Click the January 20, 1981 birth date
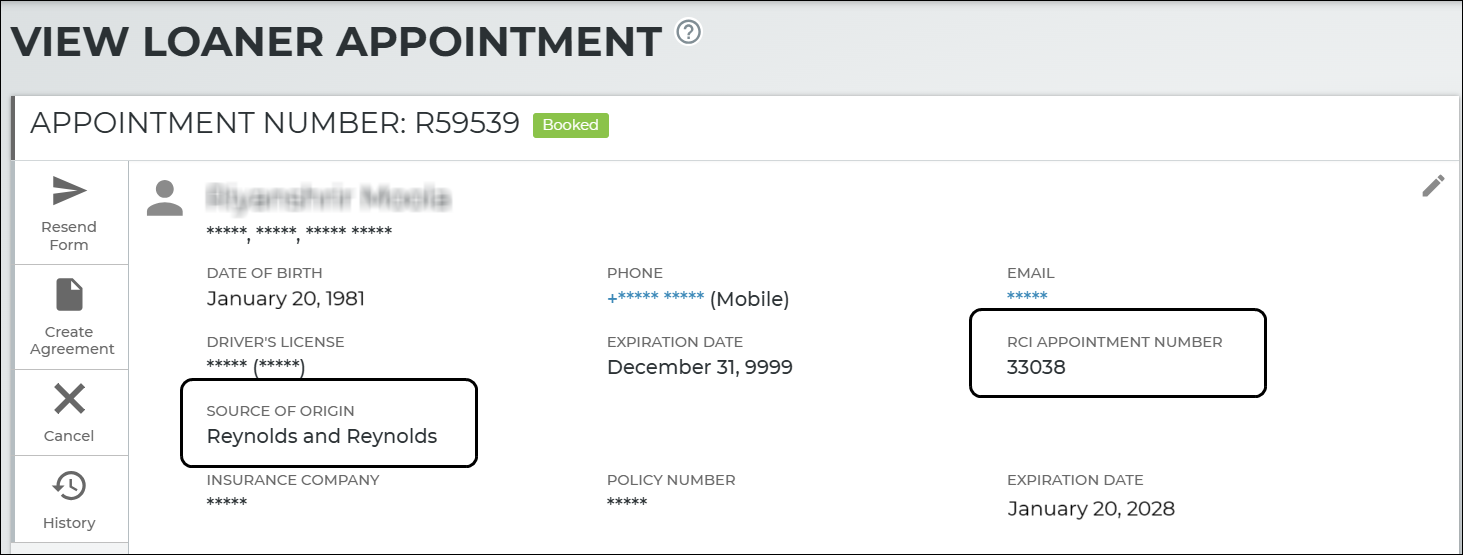1463x555 pixels. tap(285, 298)
